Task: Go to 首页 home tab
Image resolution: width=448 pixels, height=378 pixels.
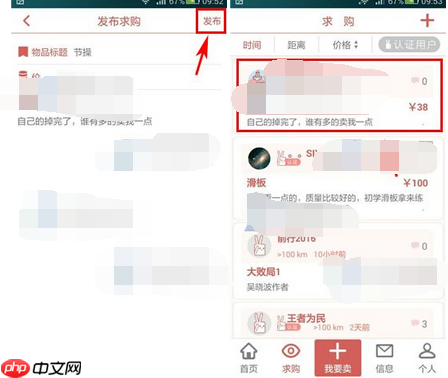Action: pyautogui.click(x=249, y=358)
